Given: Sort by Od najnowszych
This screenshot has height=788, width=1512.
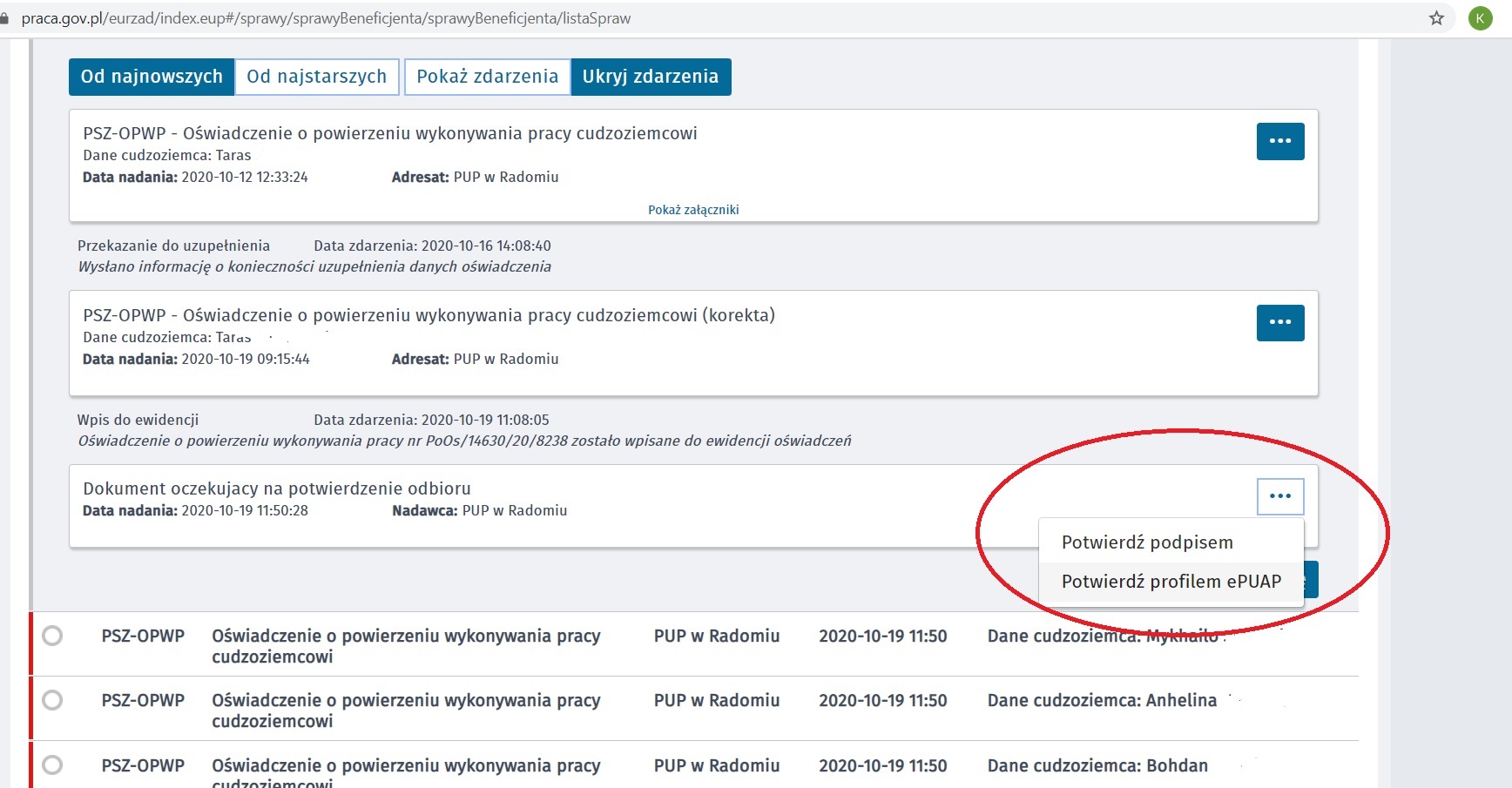Looking at the screenshot, I should [152, 77].
